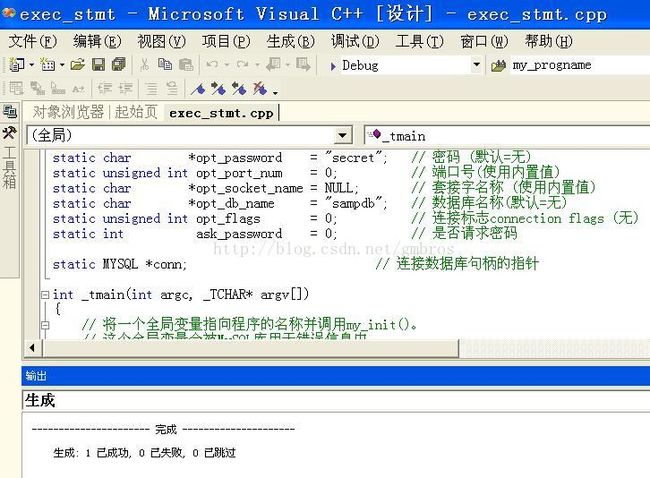Click the Paste clipboard icon
This screenshot has width=650, height=478.
(x=186, y=65)
